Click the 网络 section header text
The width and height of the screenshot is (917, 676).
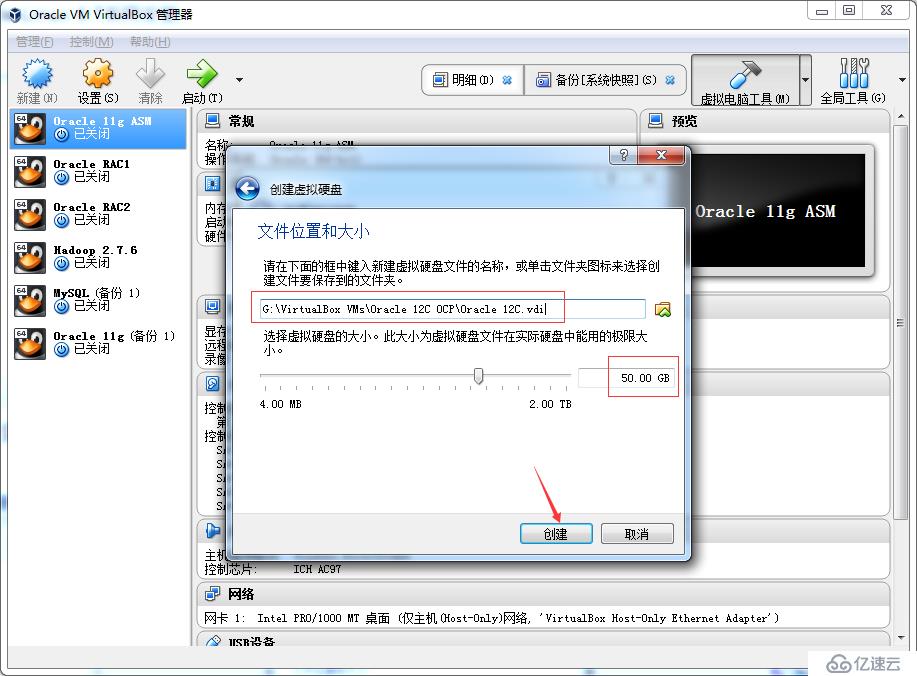coord(241,594)
